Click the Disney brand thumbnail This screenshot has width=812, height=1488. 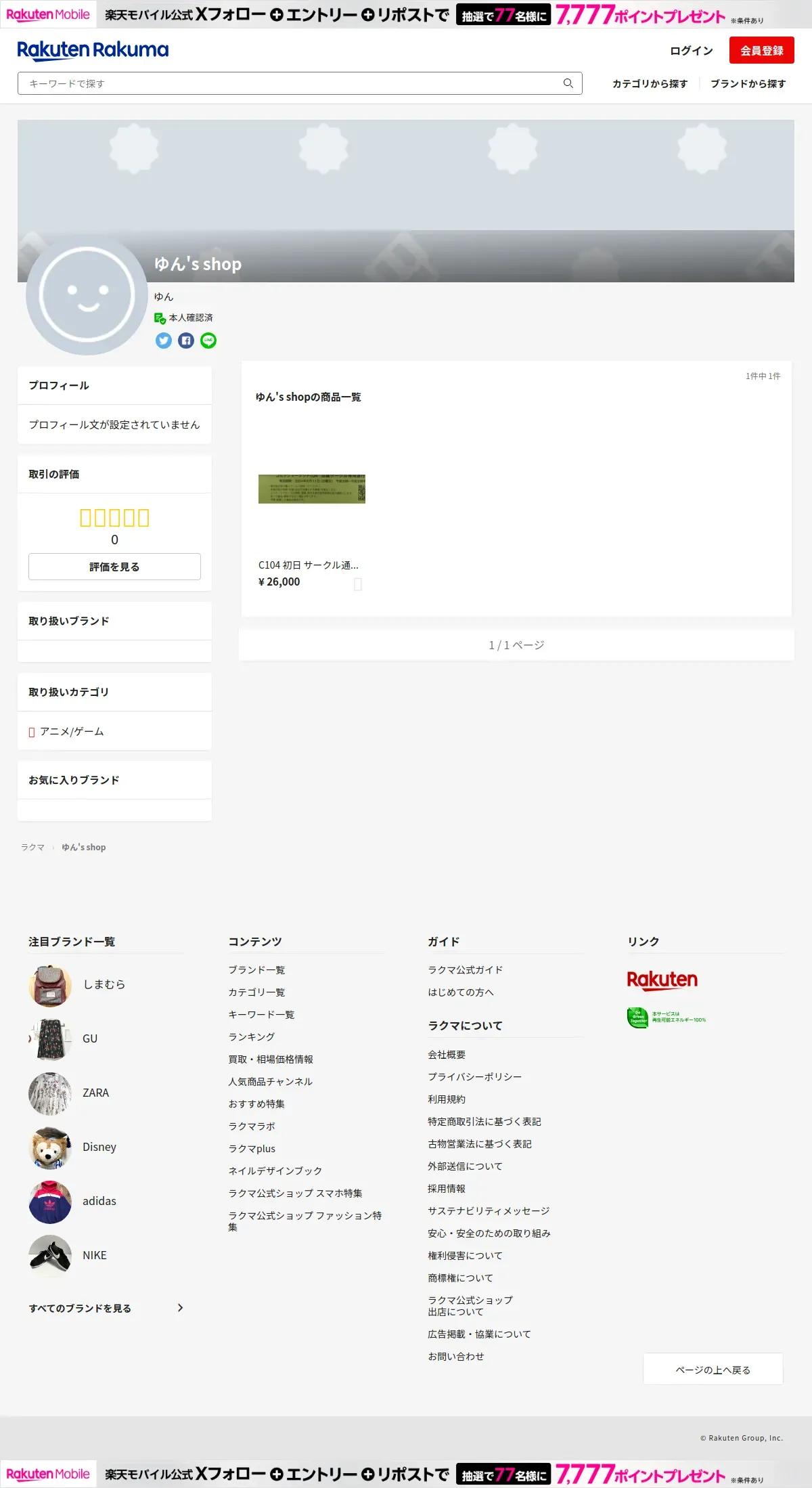50,1148
